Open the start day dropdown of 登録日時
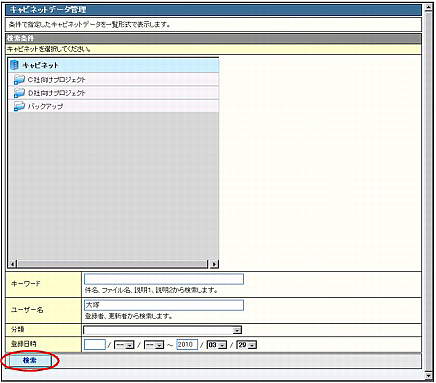 154,345
